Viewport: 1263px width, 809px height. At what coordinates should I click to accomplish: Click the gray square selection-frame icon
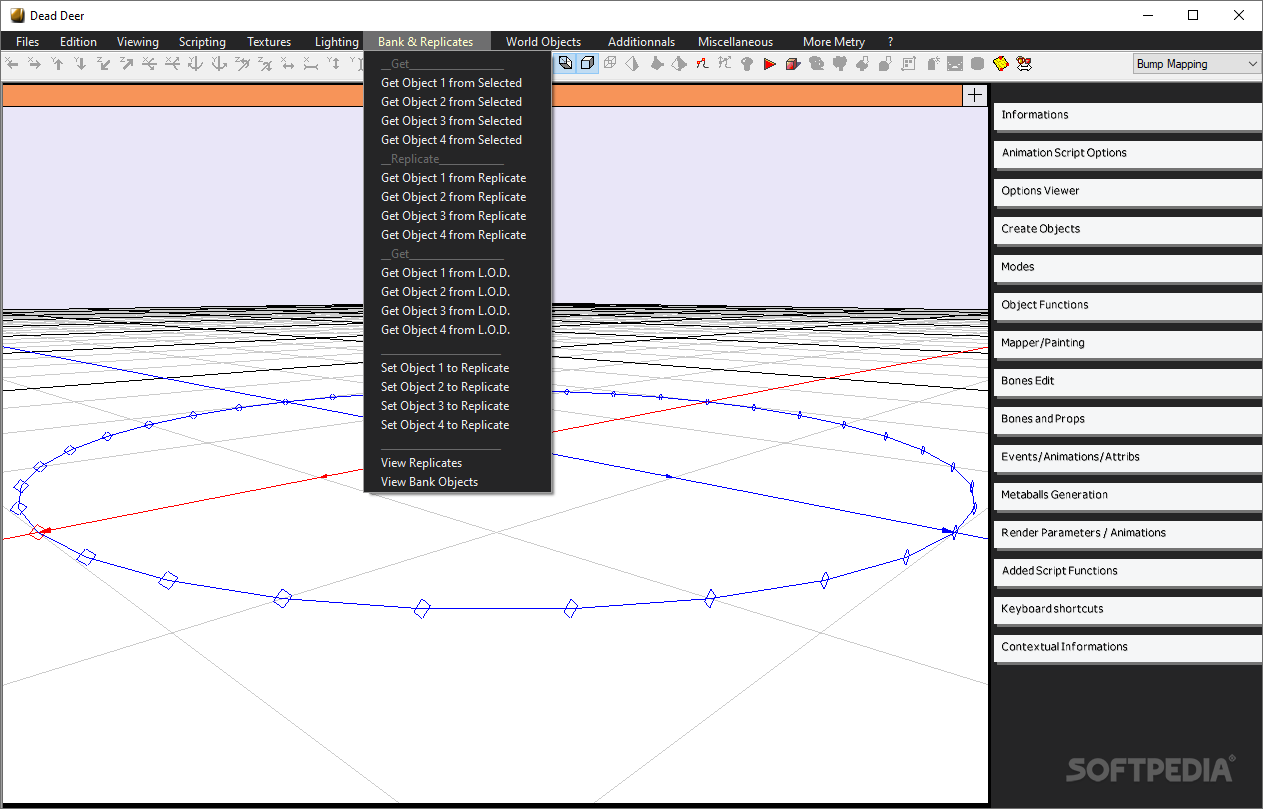point(908,64)
